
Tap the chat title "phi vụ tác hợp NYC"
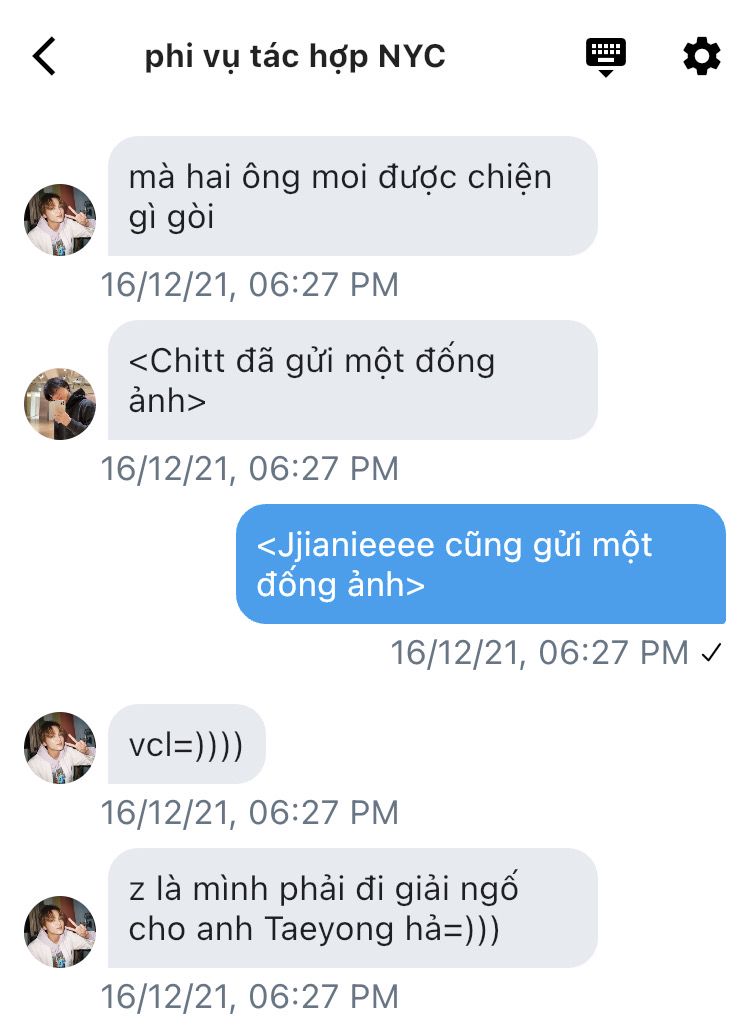(x=295, y=56)
